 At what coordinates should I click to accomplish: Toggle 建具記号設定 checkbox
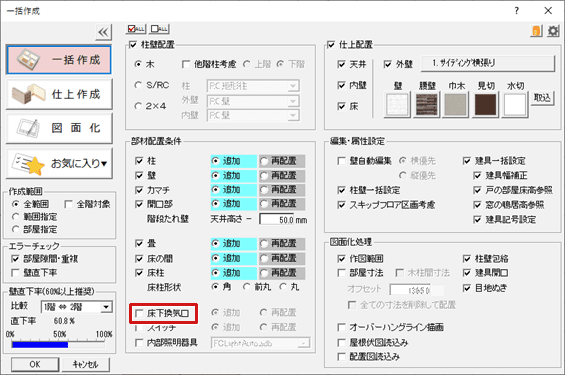(x=477, y=219)
